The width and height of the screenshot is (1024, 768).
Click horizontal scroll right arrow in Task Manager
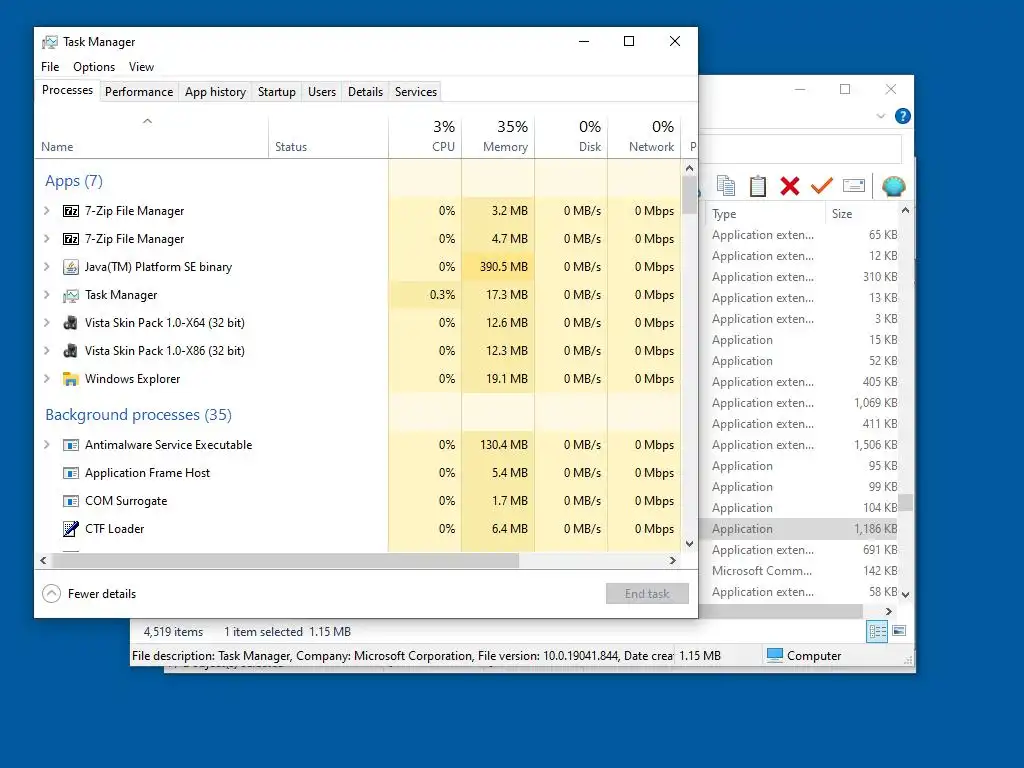pos(673,560)
